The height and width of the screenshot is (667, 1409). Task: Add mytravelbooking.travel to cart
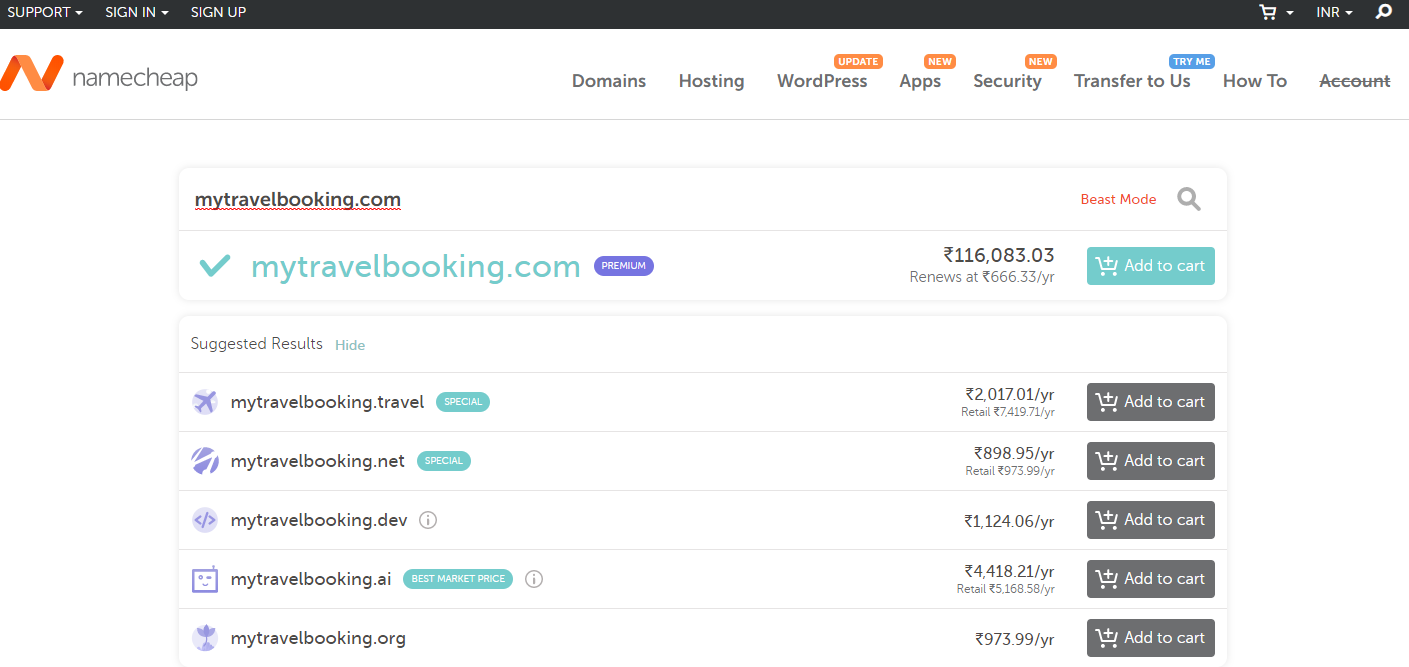[1151, 402]
